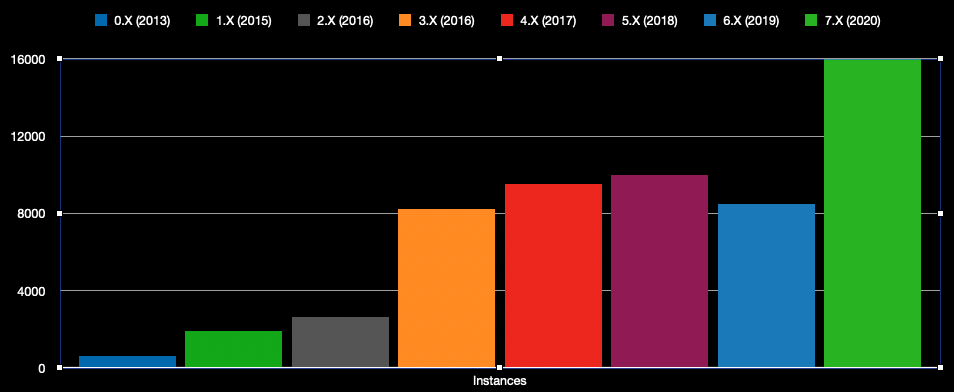The width and height of the screenshot is (954, 392).
Task: Click the 1.X (2015) green legend swatch
Action: pyautogui.click(x=202, y=20)
